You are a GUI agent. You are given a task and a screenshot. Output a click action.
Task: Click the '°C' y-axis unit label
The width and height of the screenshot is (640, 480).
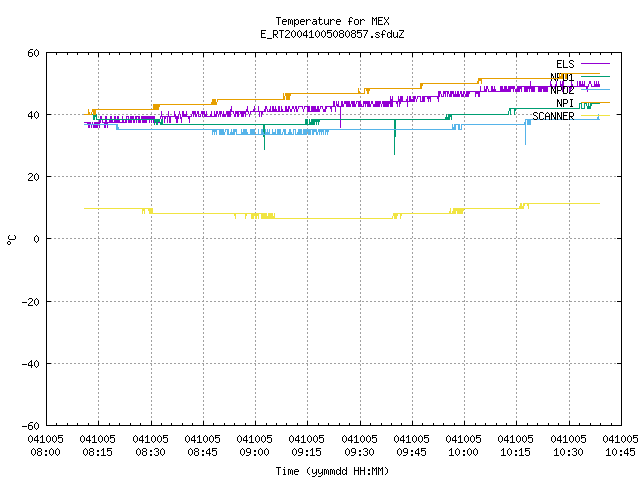[x=11, y=240]
